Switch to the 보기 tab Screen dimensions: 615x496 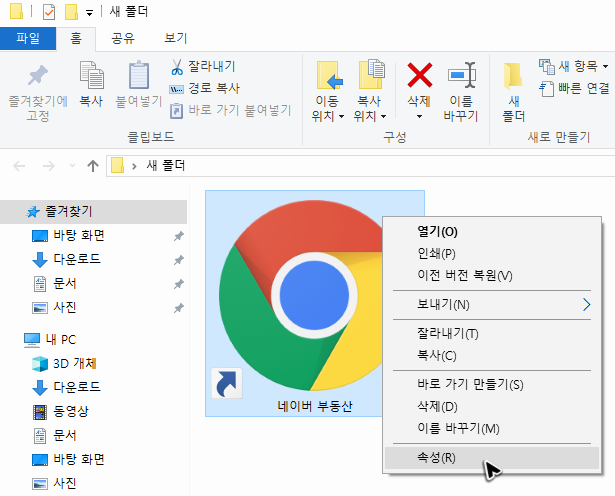(176, 38)
